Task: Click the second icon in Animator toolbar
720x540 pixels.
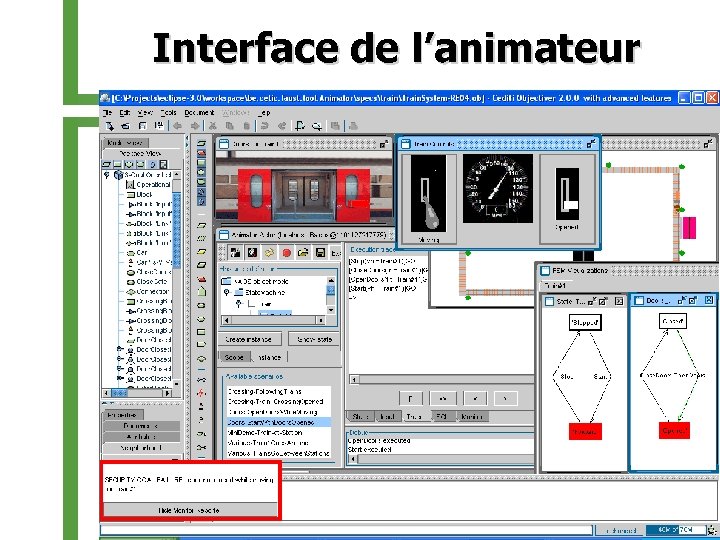Action: click(252, 253)
